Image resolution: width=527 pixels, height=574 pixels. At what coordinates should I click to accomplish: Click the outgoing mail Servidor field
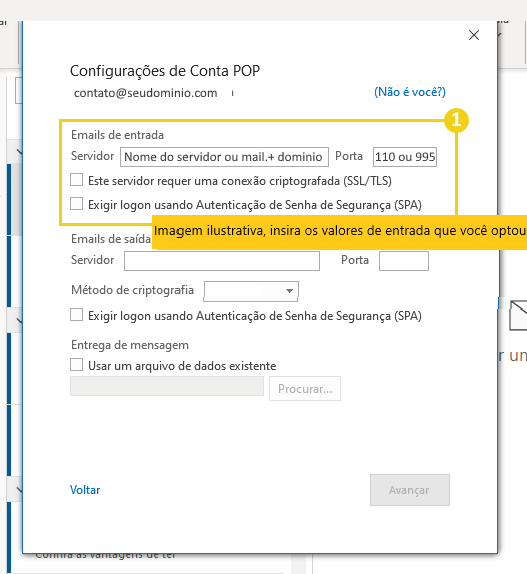click(222, 261)
